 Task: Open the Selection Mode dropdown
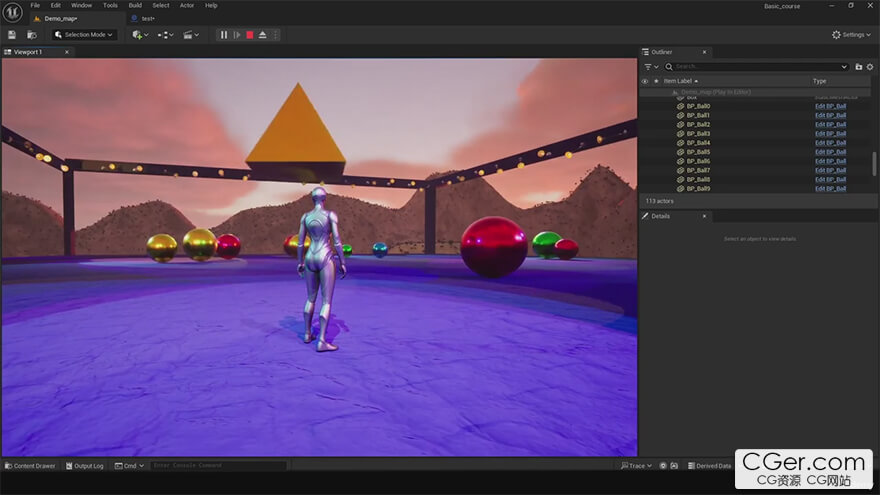(x=84, y=35)
